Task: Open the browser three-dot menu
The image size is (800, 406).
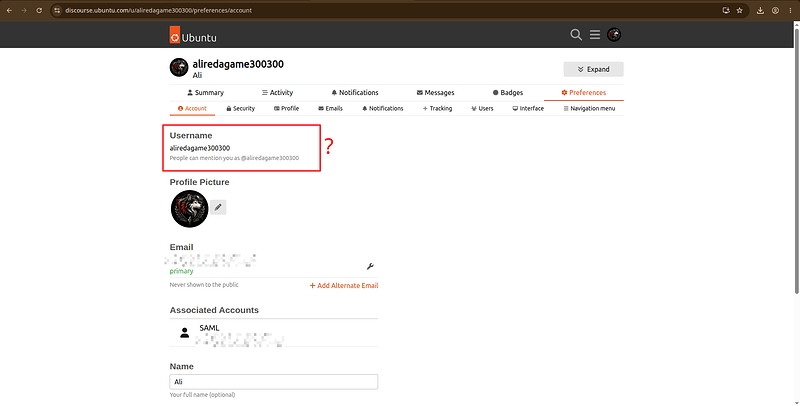Action: pos(790,10)
